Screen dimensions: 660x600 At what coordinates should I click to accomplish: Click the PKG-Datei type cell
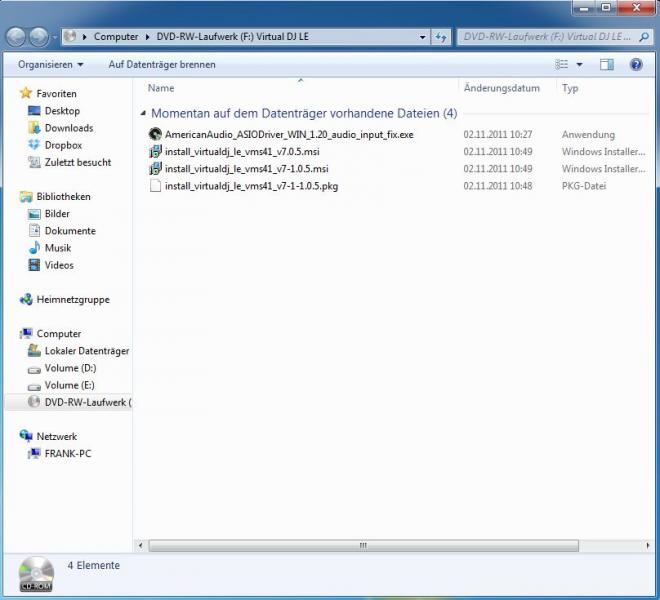pos(584,186)
